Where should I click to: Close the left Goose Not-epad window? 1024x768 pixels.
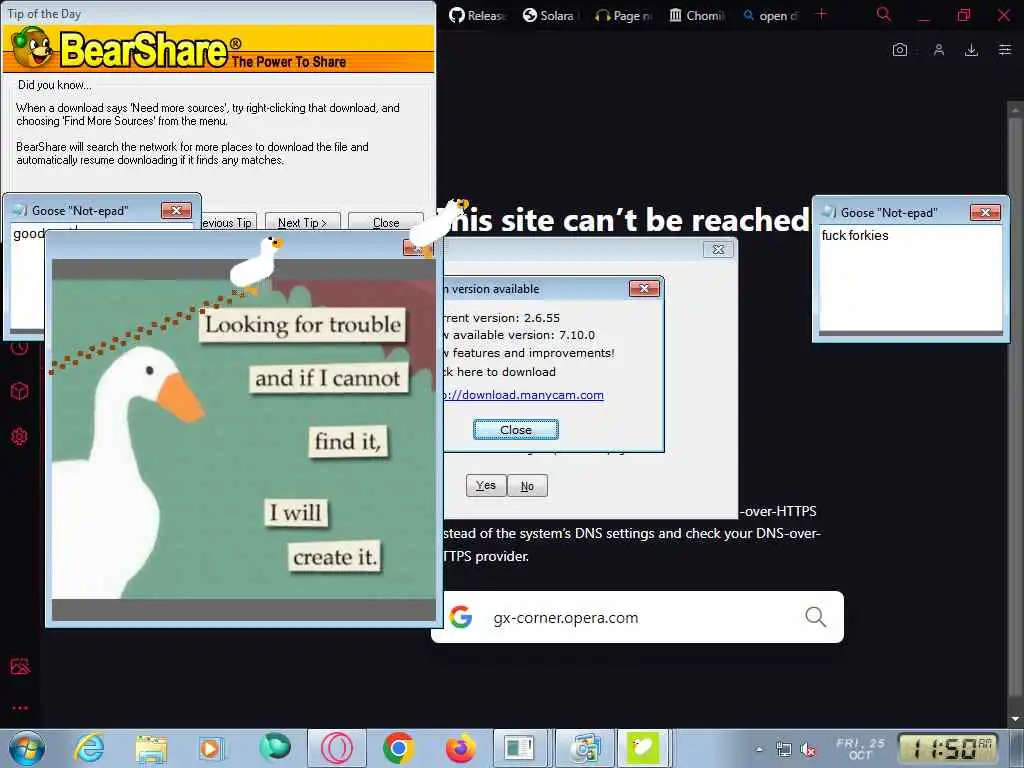click(176, 210)
